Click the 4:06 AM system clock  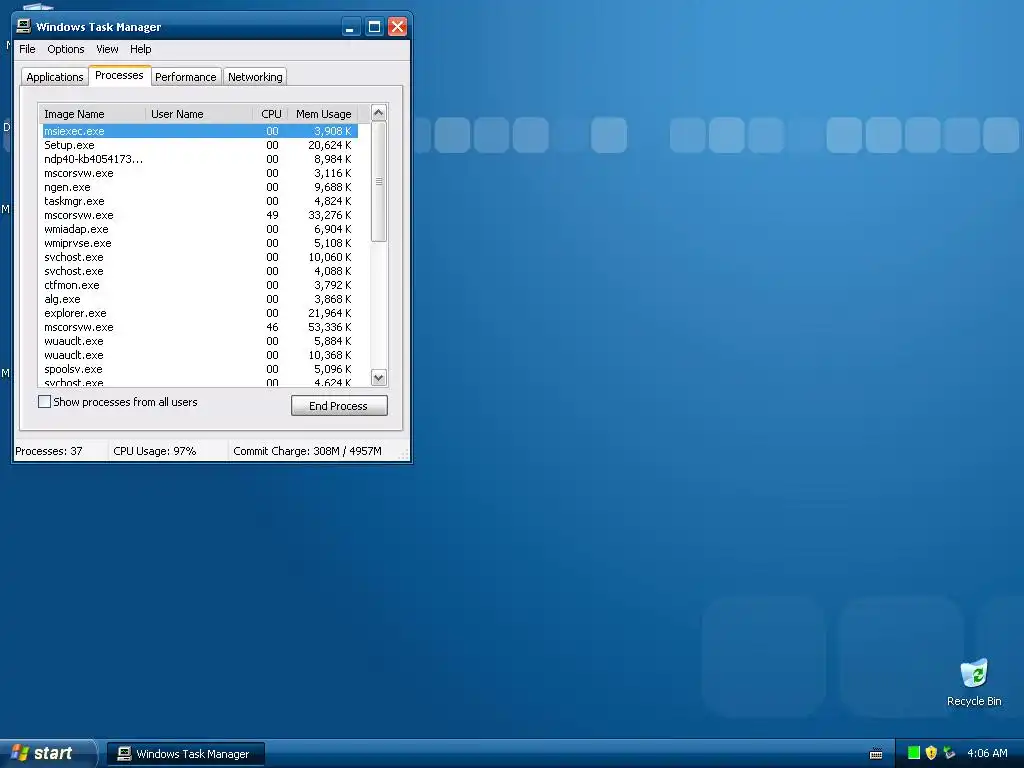(987, 753)
